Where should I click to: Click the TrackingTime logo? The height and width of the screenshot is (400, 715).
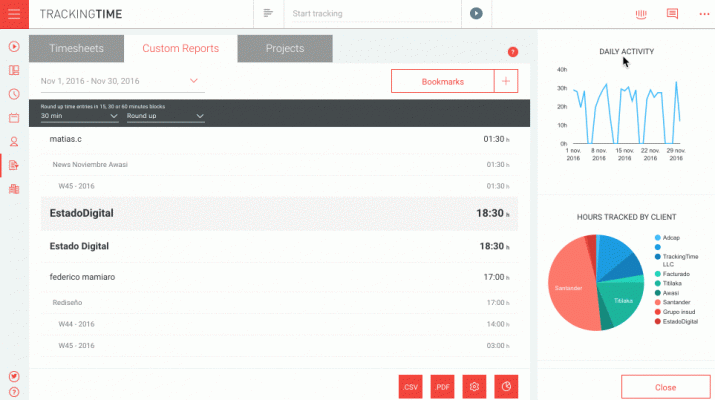(x=81, y=14)
